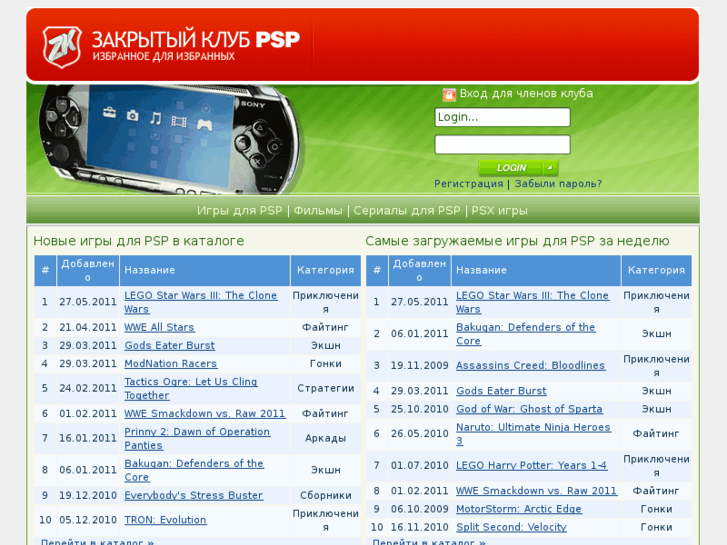Click the empty password field

click(502, 144)
